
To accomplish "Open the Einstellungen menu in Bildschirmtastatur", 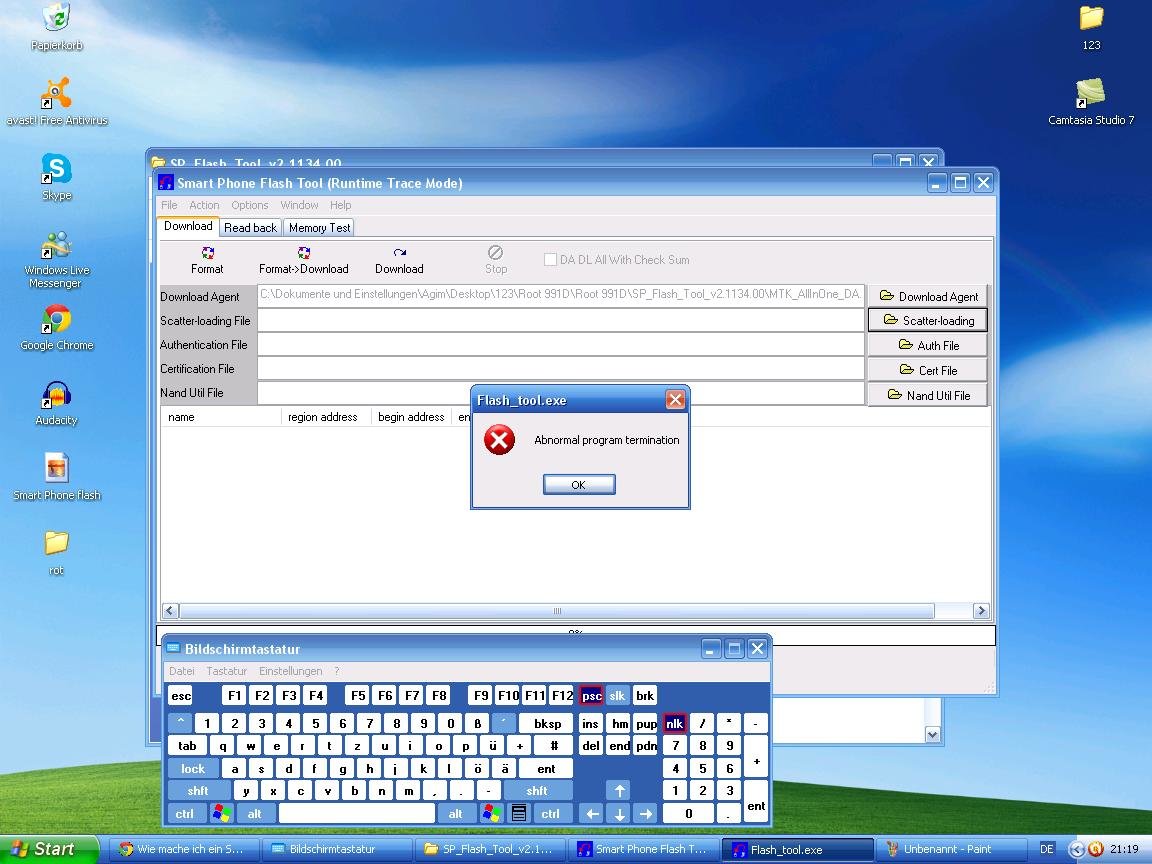I will click(x=290, y=671).
